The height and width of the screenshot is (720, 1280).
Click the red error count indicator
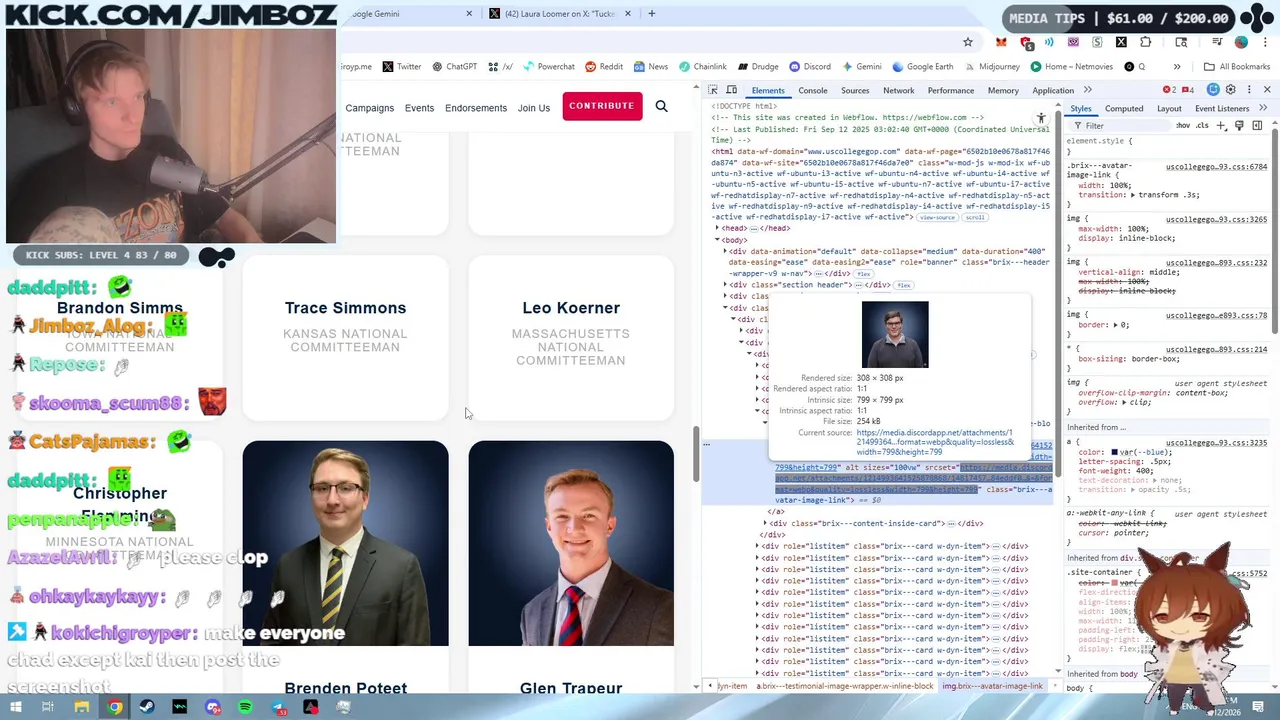(x=1169, y=90)
